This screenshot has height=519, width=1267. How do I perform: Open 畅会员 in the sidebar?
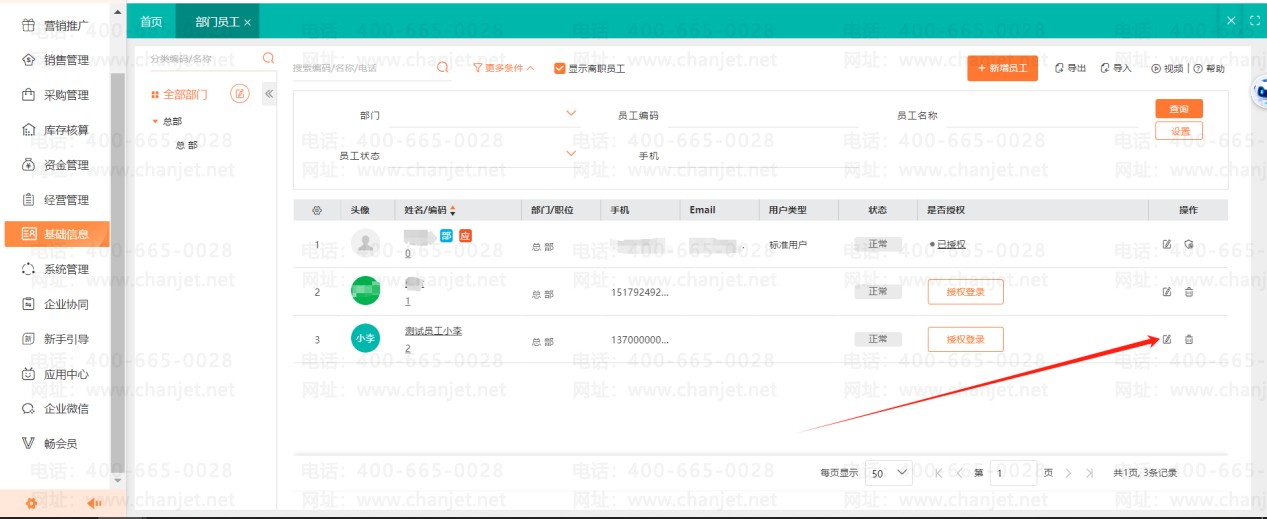tap(50, 443)
